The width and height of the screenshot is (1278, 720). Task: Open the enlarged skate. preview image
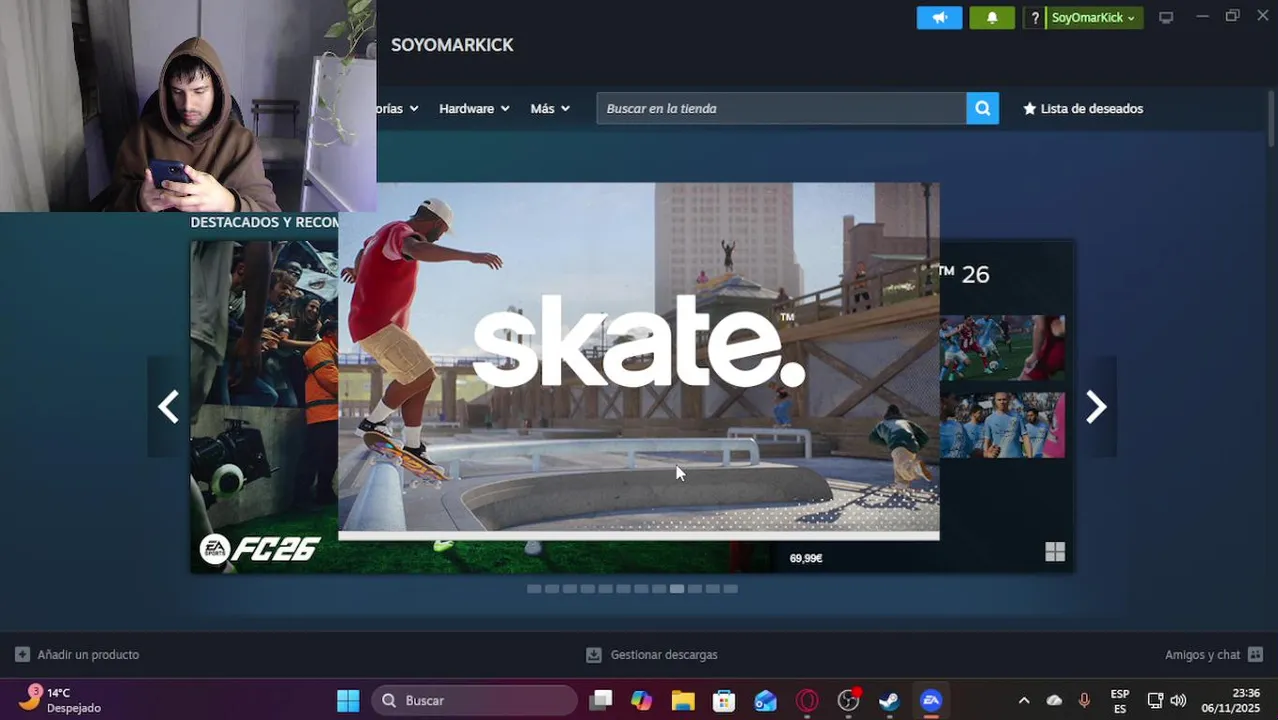point(638,361)
